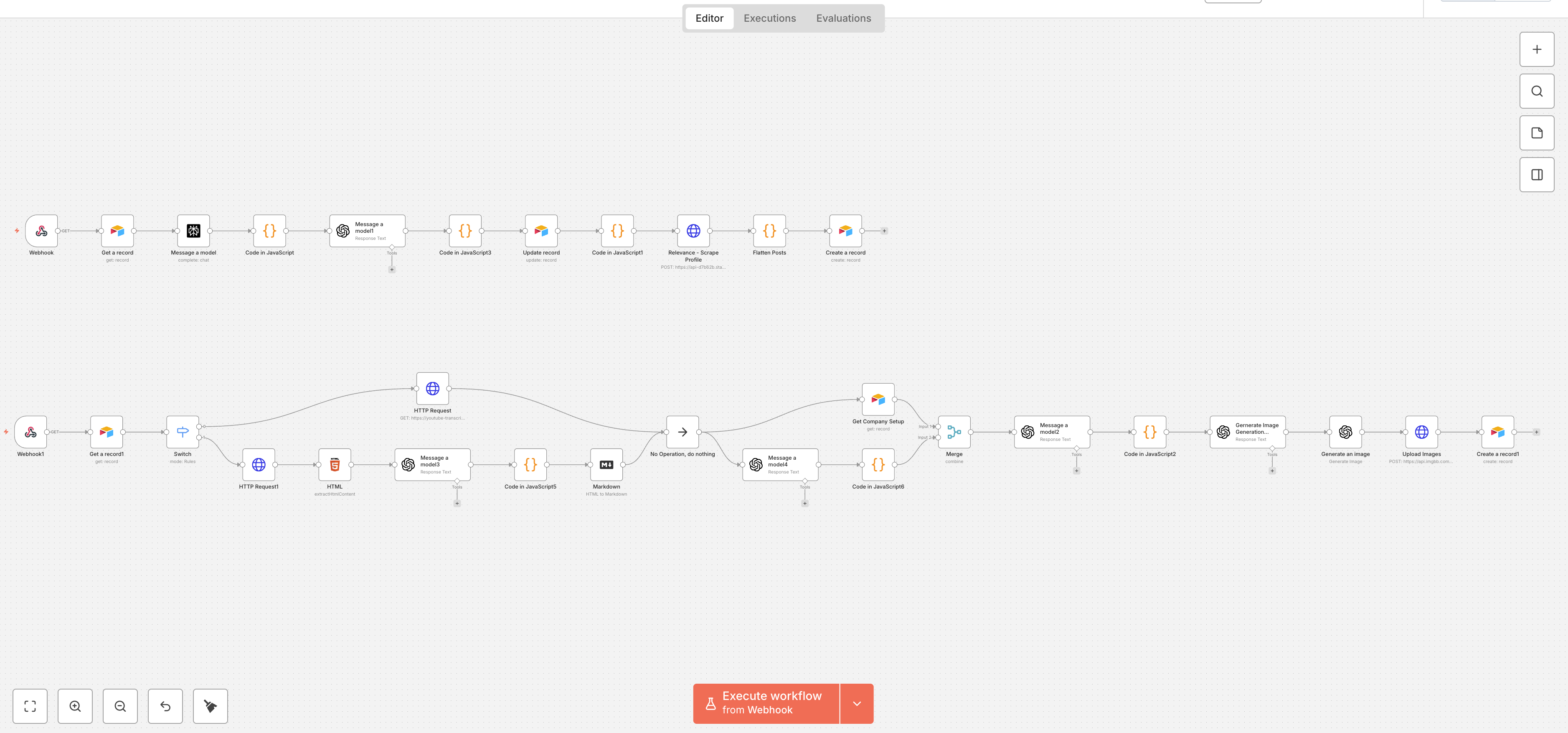Undo the last workflow change
Screen dimensions: 1568x733
(165, 706)
